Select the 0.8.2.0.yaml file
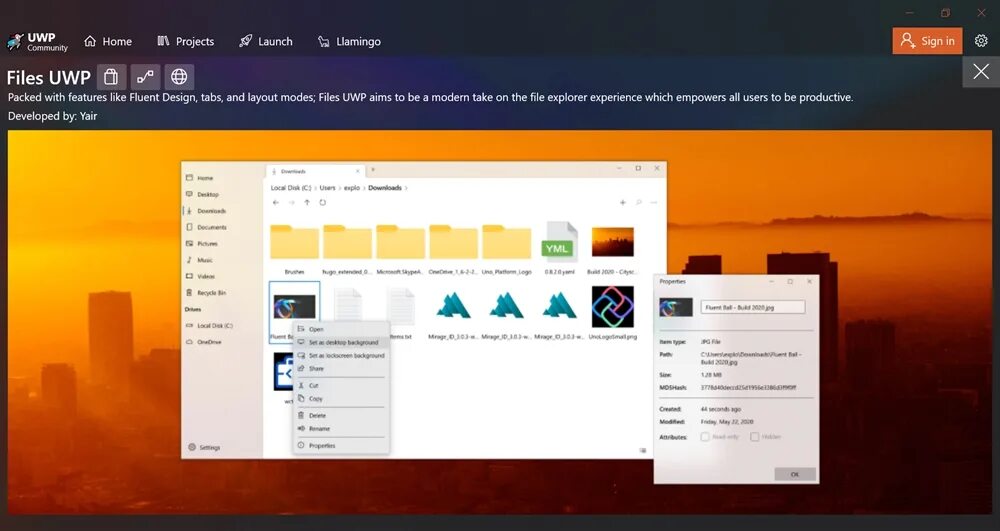The image size is (1000, 531). tap(559, 249)
